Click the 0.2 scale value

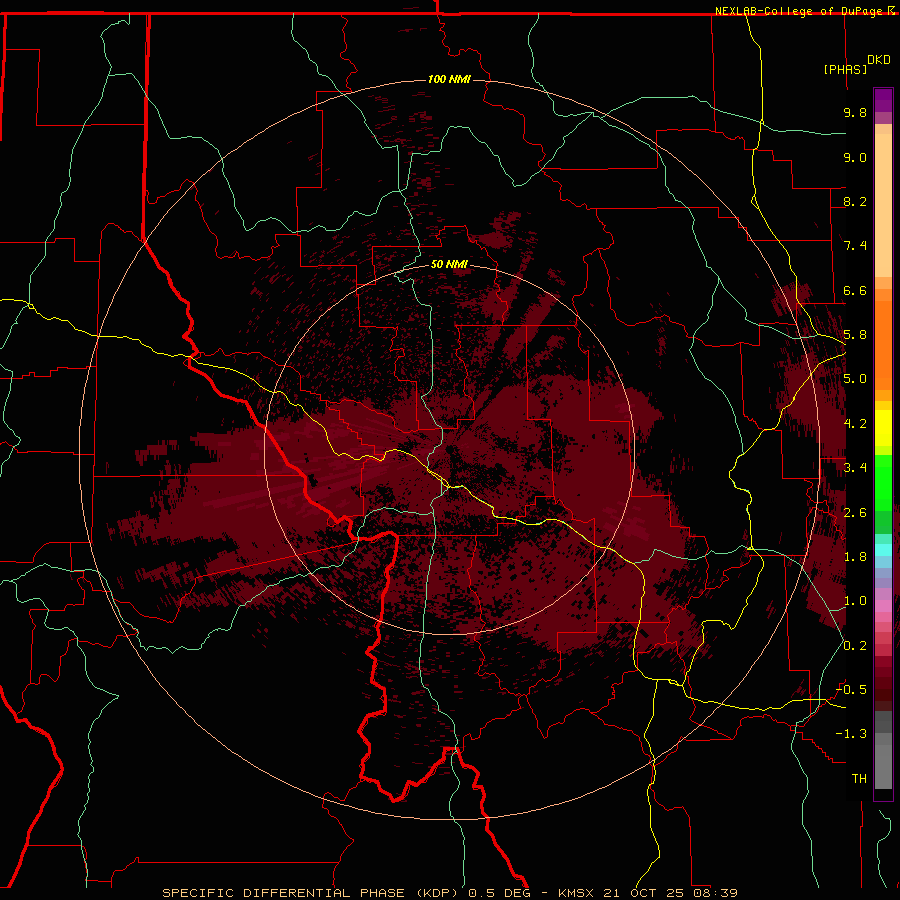pyautogui.click(x=855, y=646)
